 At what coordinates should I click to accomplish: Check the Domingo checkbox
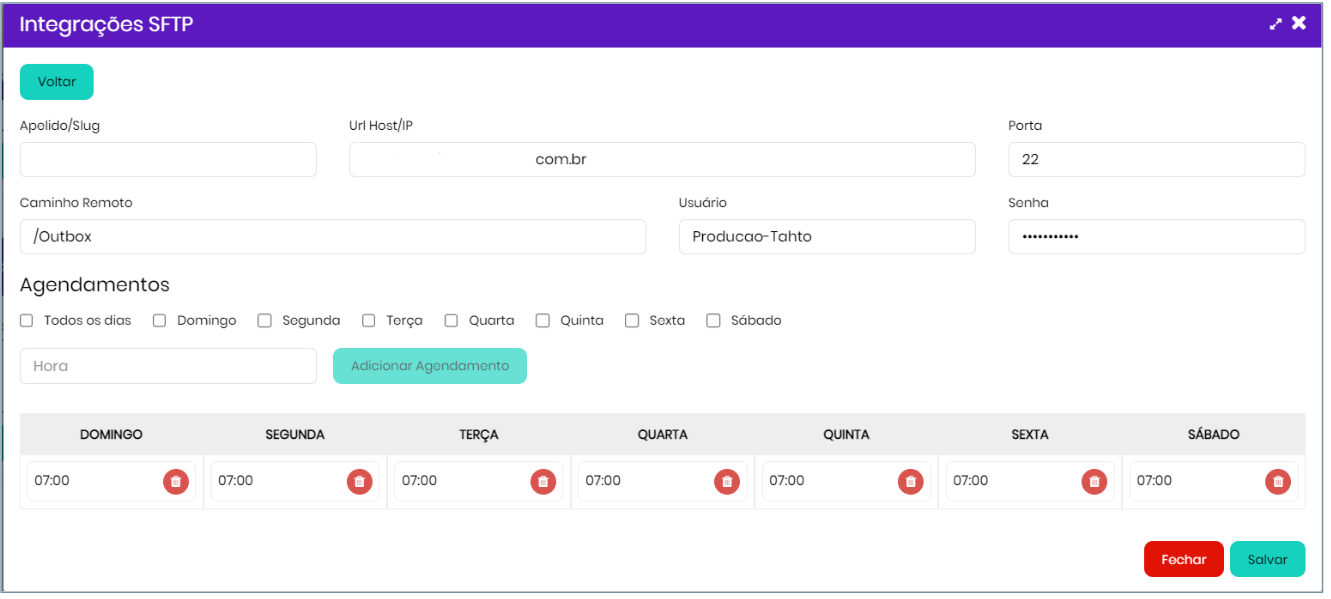[x=159, y=321]
